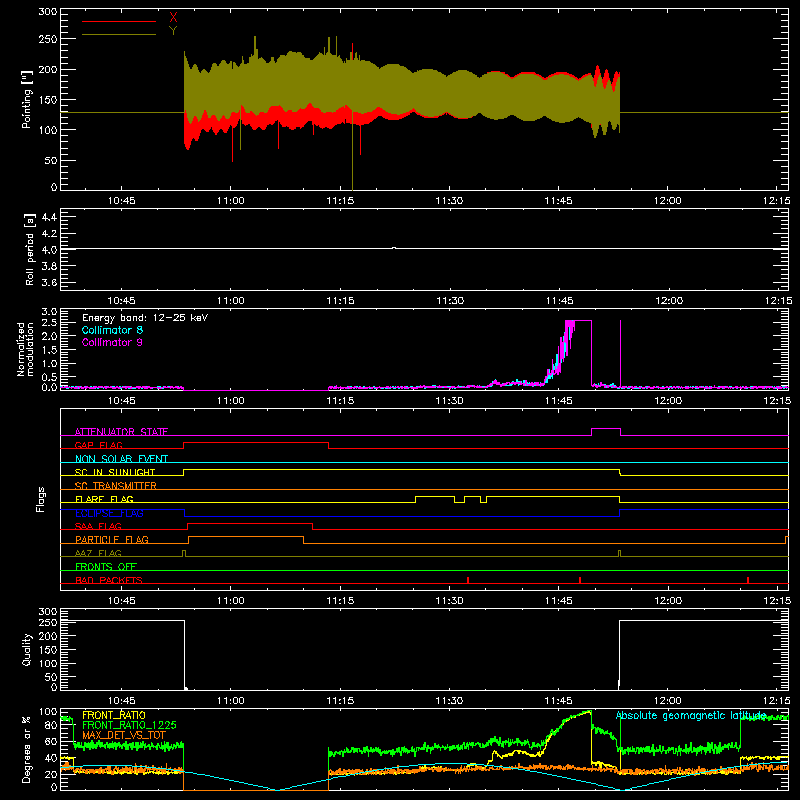Image resolution: width=800 pixels, height=800 pixels.
Task: Click the cyan 'Collimator 8' legend entry
Action: (112, 330)
